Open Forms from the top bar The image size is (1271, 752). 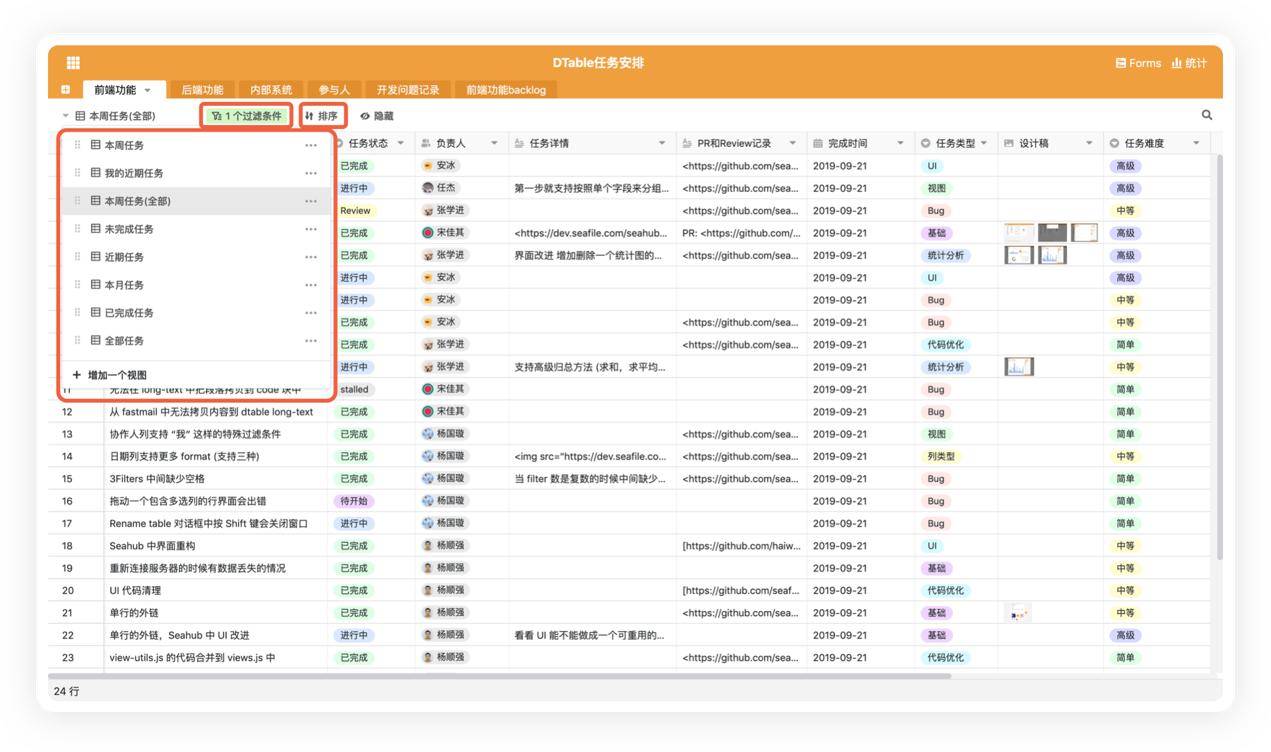(1138, 63)
